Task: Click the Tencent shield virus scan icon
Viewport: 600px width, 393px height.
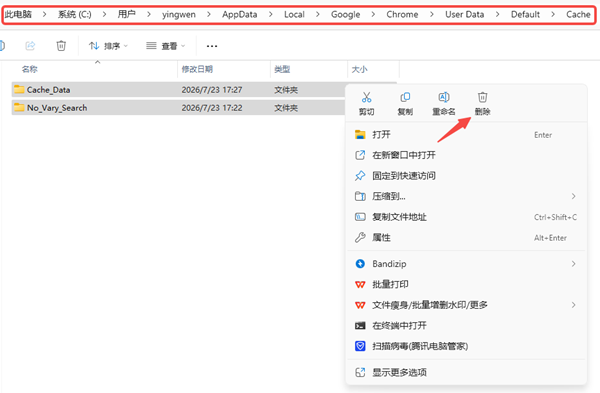Action: click(360, 346)
